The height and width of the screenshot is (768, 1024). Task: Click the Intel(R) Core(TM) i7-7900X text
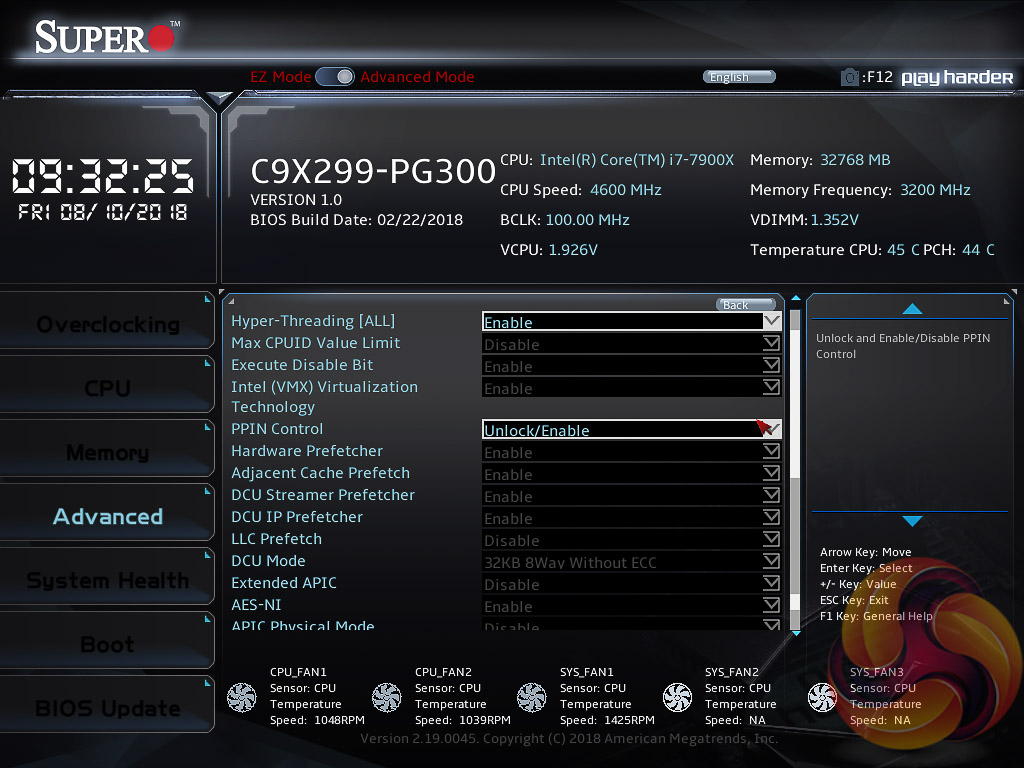pos(637,160)
